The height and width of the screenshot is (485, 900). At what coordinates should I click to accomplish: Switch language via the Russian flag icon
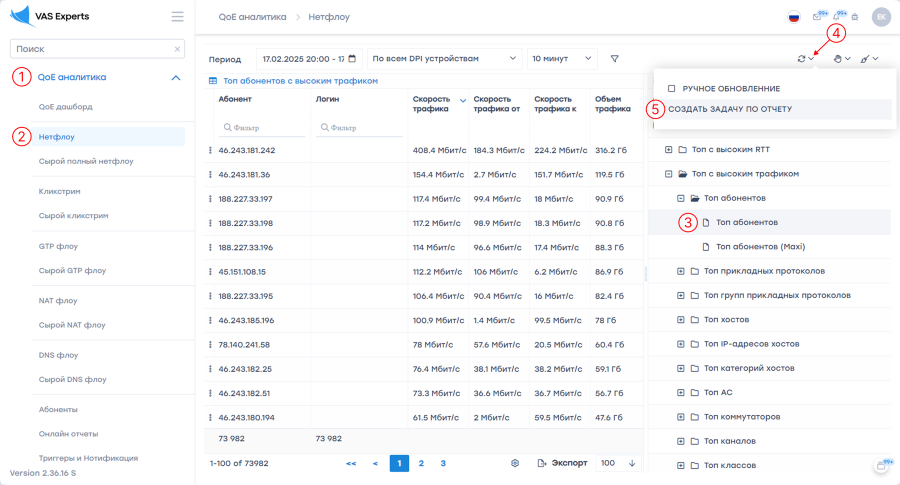pyautogui.click(x=794, y=17)
